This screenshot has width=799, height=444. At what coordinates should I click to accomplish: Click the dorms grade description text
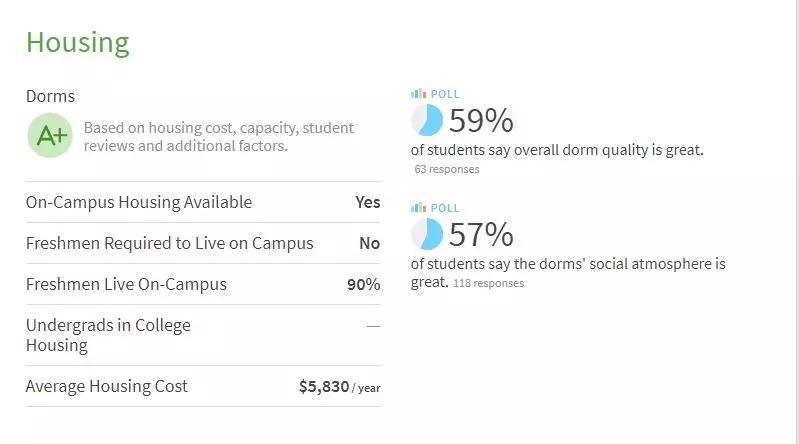pyautogui.click(x=218, y=137)
